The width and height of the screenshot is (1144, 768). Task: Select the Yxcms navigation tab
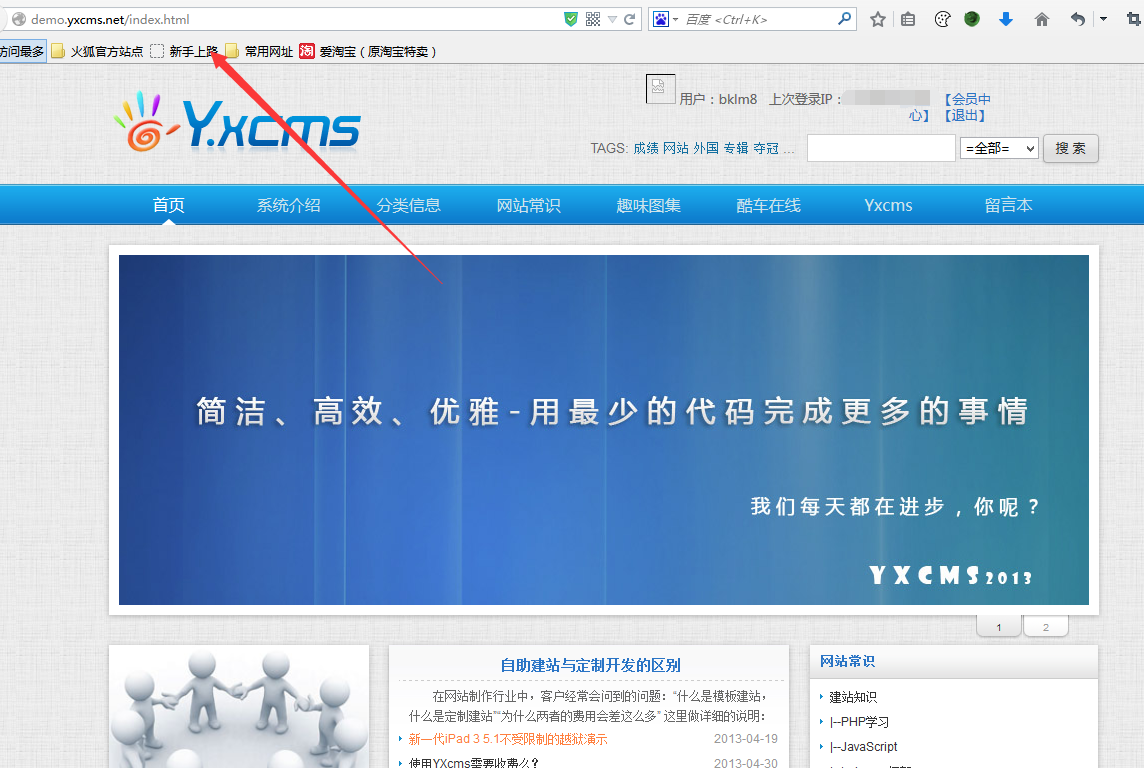(888, 205)
